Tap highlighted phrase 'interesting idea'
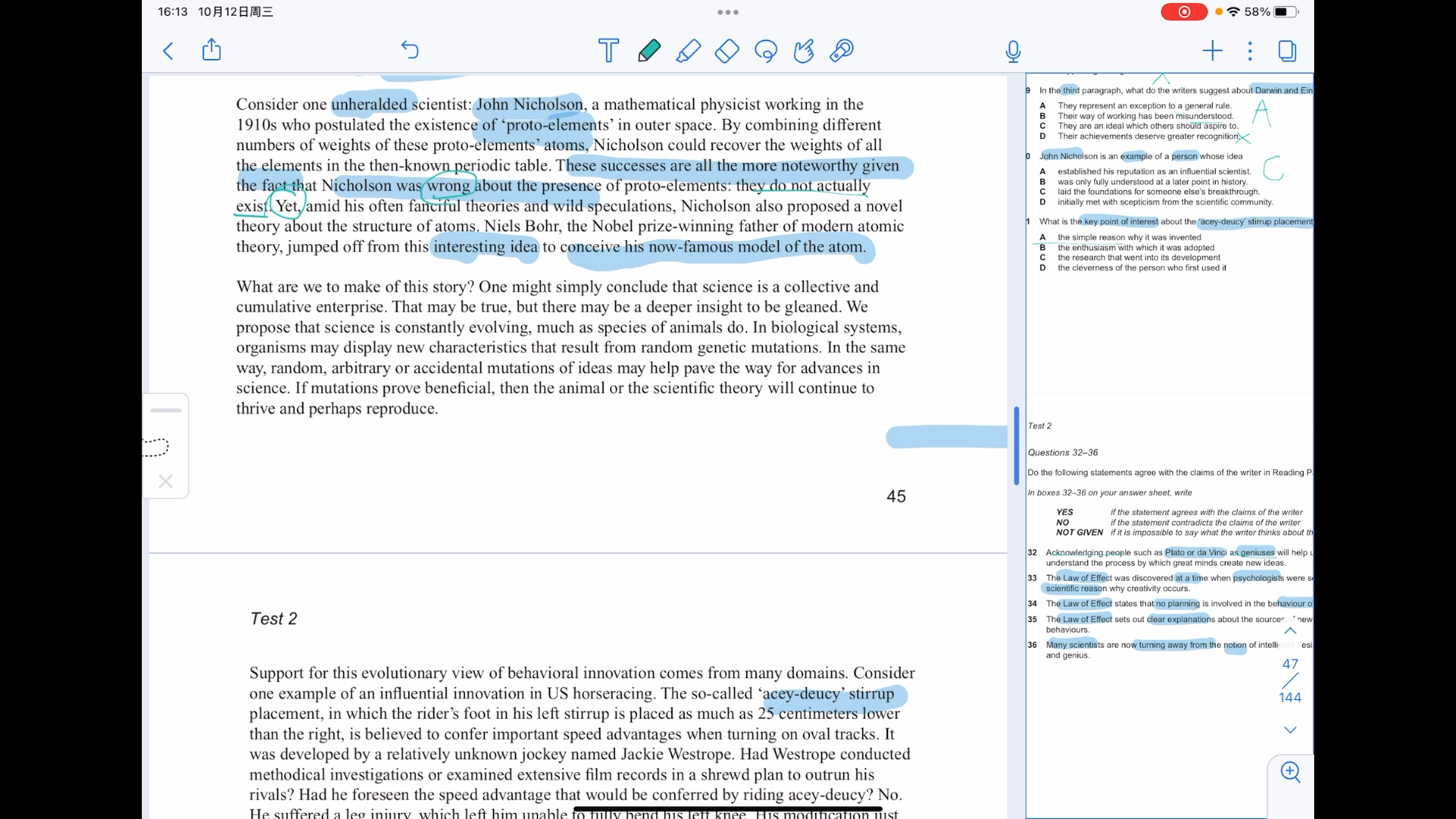The image size is (1456, 819). 485,247
